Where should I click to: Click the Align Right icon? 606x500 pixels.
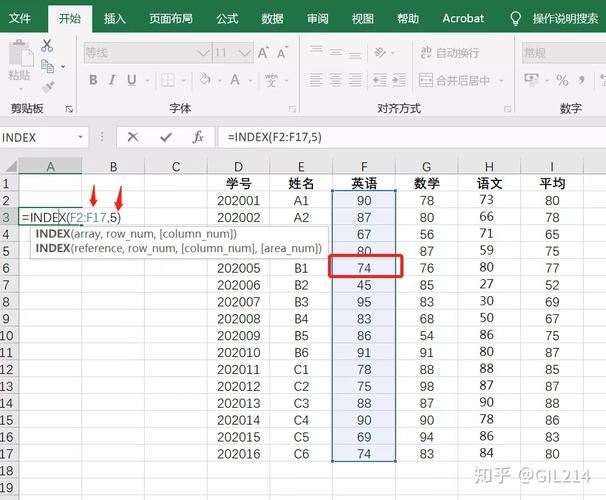355,80
